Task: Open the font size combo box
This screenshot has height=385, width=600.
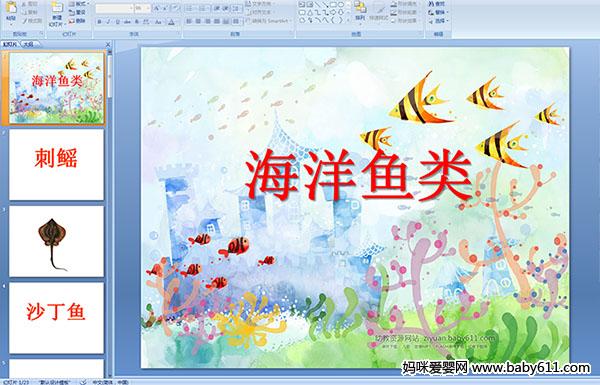Action: point(142,8)
